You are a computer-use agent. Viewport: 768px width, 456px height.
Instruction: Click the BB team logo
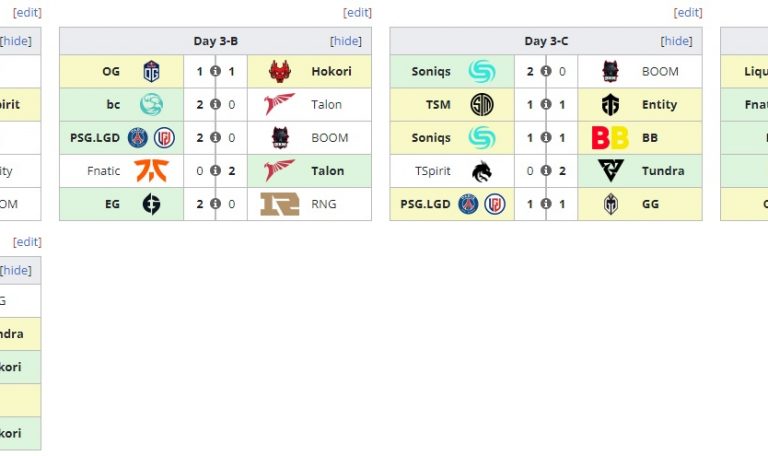click(x=610, y=137)
